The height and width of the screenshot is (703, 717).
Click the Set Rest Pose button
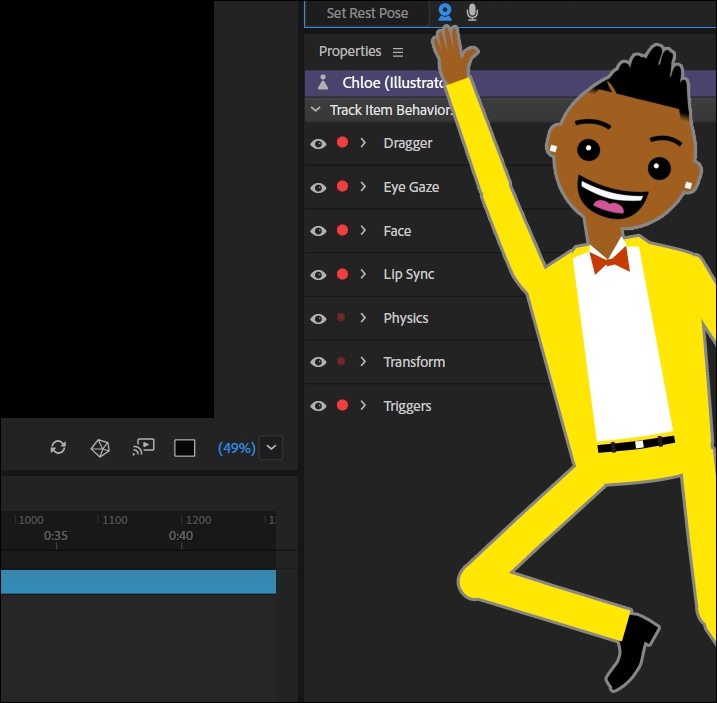(367, 13)
